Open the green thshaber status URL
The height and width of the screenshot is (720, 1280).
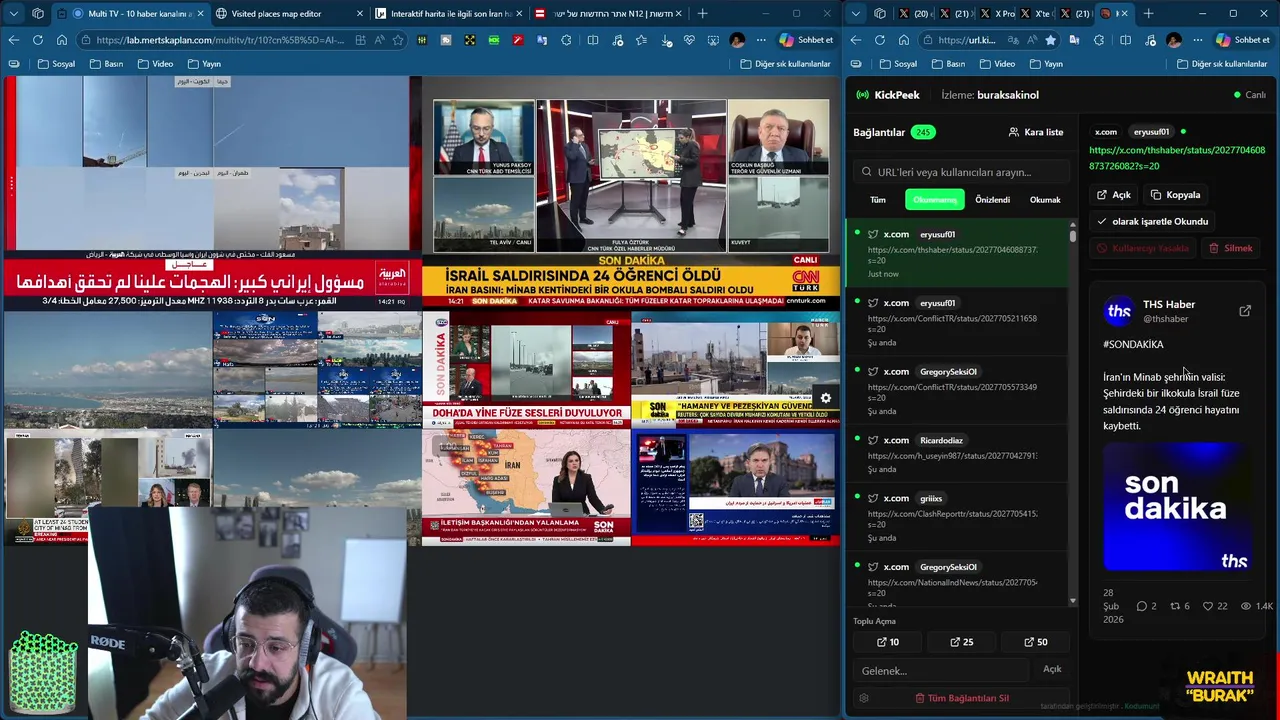(1177, 158)
